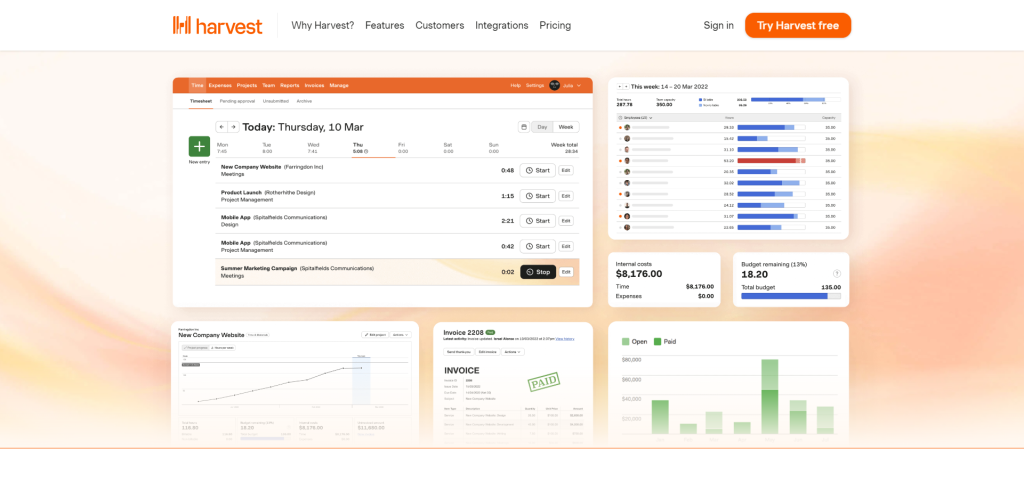
Task: Click the green New entry plus button
Action: tap(199, 146)
